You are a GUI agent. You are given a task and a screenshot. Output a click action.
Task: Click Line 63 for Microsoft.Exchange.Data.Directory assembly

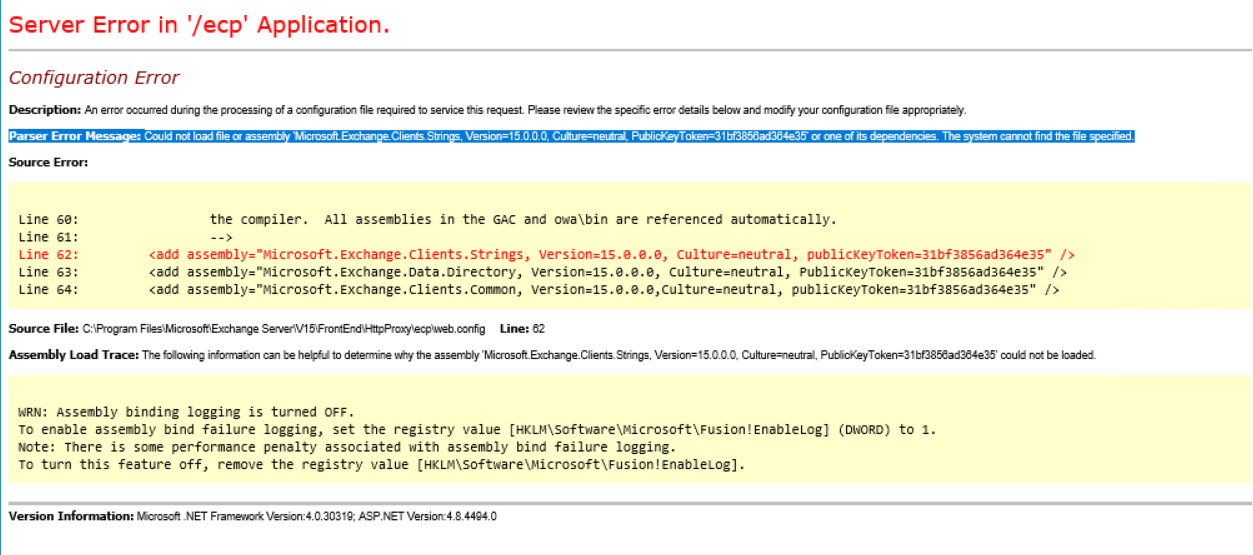[543, 272]
